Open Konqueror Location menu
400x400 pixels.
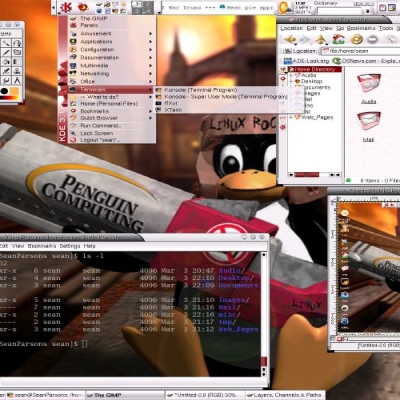click(292, 28)
